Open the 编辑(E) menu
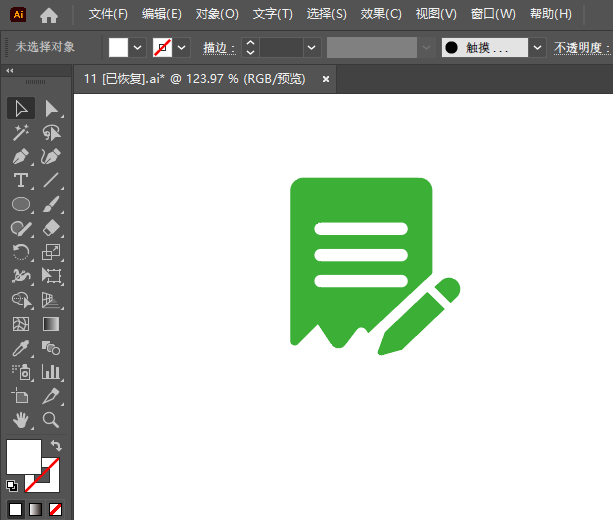 pos(162,14)
